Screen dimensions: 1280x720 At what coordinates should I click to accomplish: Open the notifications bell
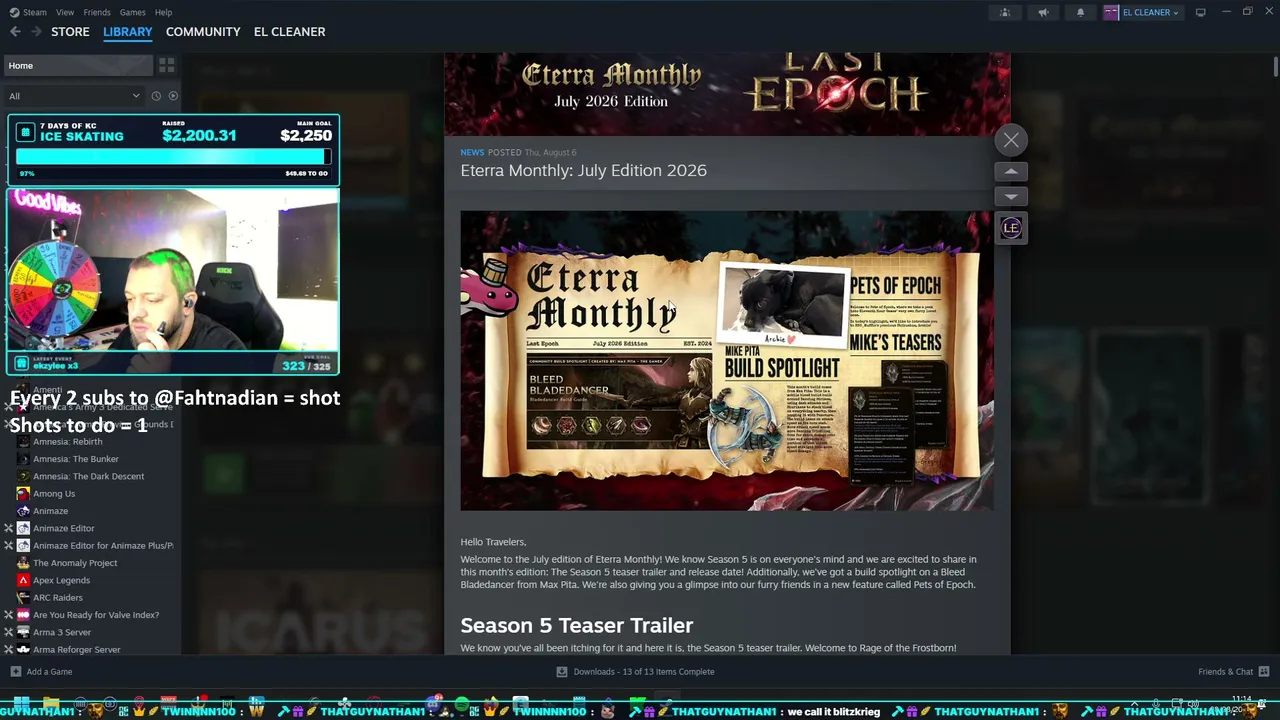point(1080,12)
